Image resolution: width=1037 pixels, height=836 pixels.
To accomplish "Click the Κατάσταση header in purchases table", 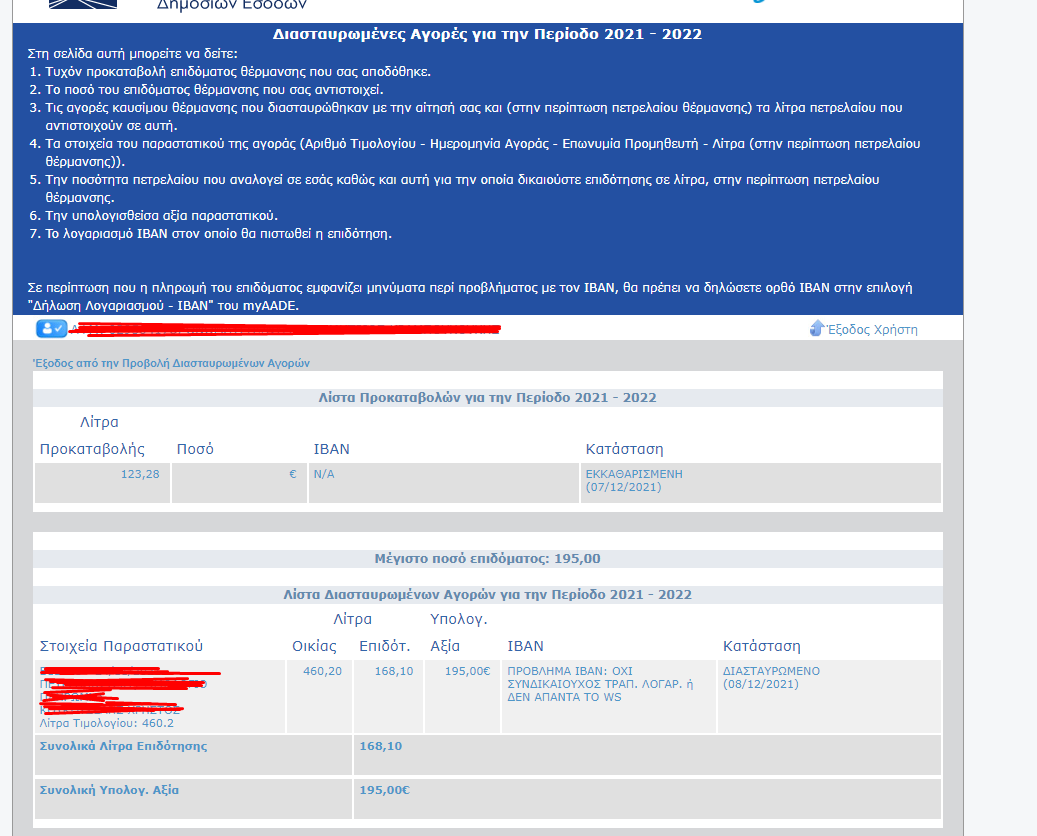I will point(761,646).
